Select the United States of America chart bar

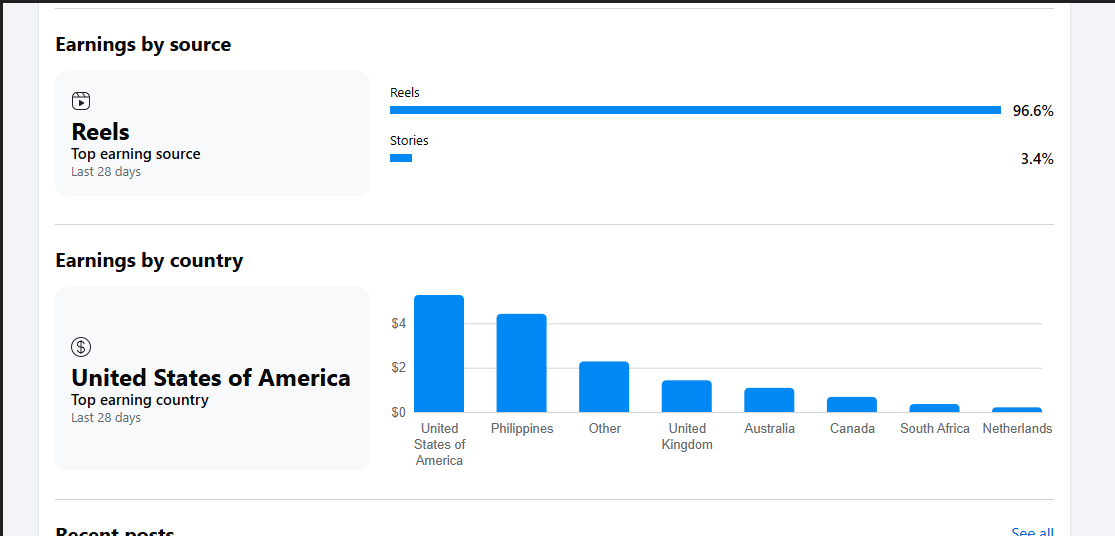click(439, 353)
